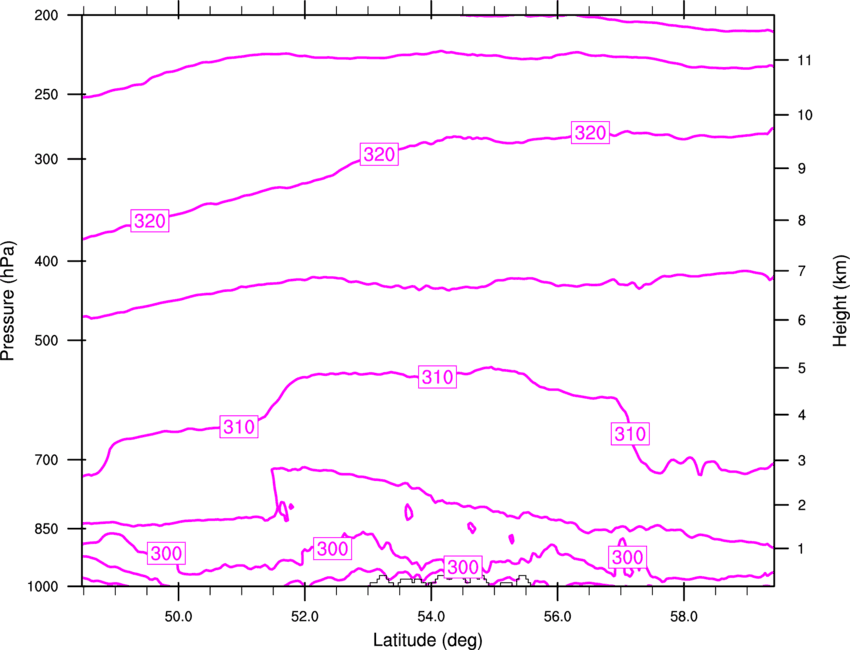Pick the 4 km height tick label
This screenshot has height=650, width=850.
[x=802, y=415]
